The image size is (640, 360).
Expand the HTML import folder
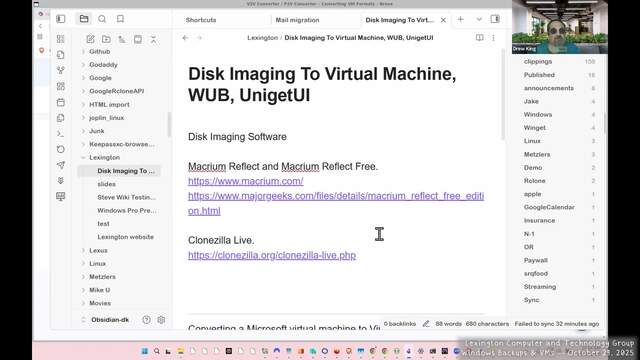click(109, 104)
